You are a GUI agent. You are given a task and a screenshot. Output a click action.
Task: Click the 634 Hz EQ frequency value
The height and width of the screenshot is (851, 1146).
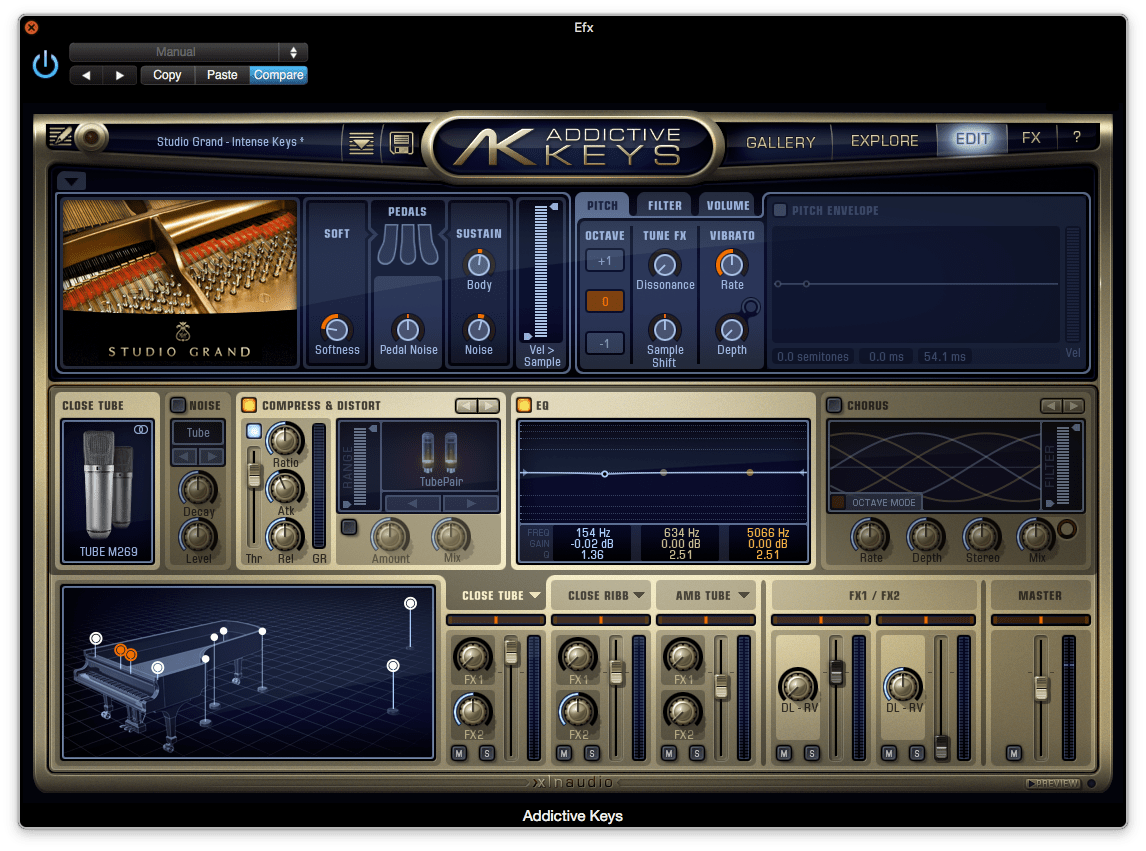[x=680, y=533]
